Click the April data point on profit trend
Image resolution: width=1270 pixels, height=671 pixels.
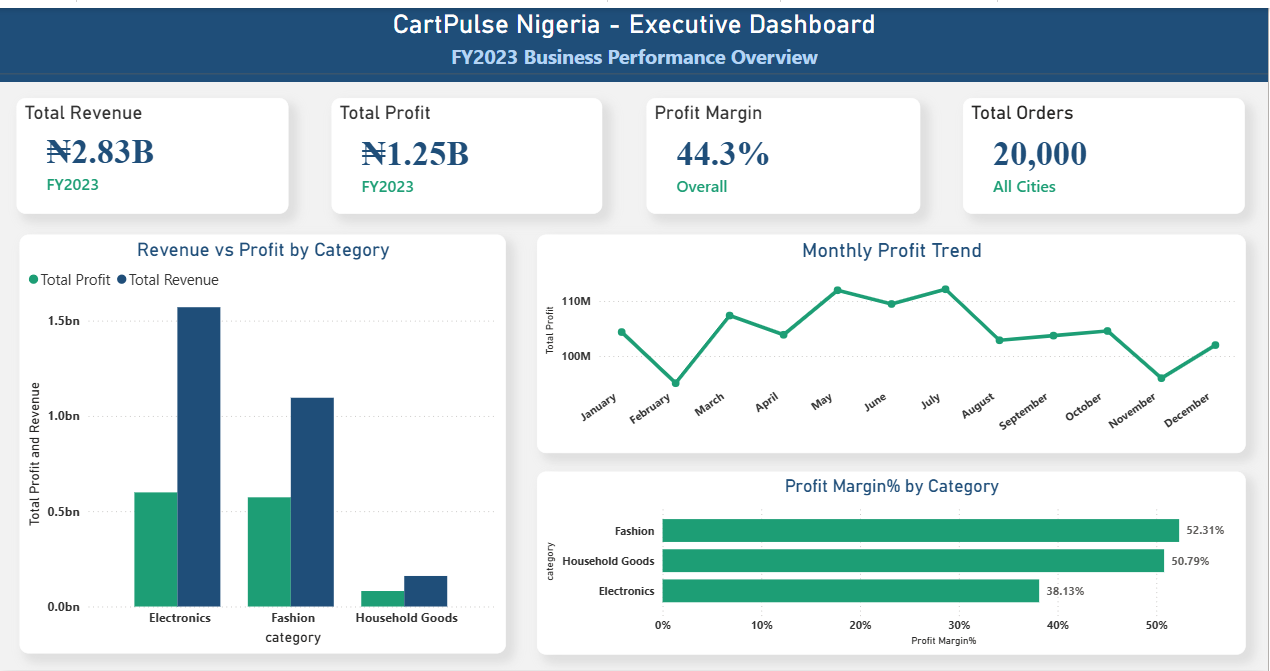point(783,334)
